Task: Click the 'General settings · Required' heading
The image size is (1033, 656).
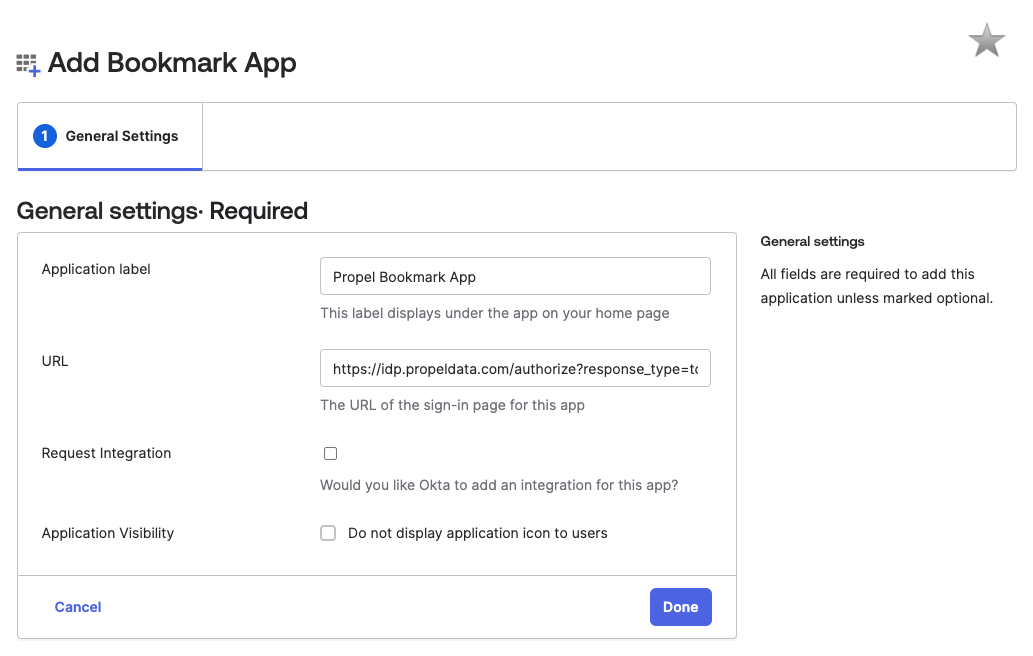Action: [x=162, y=211]
